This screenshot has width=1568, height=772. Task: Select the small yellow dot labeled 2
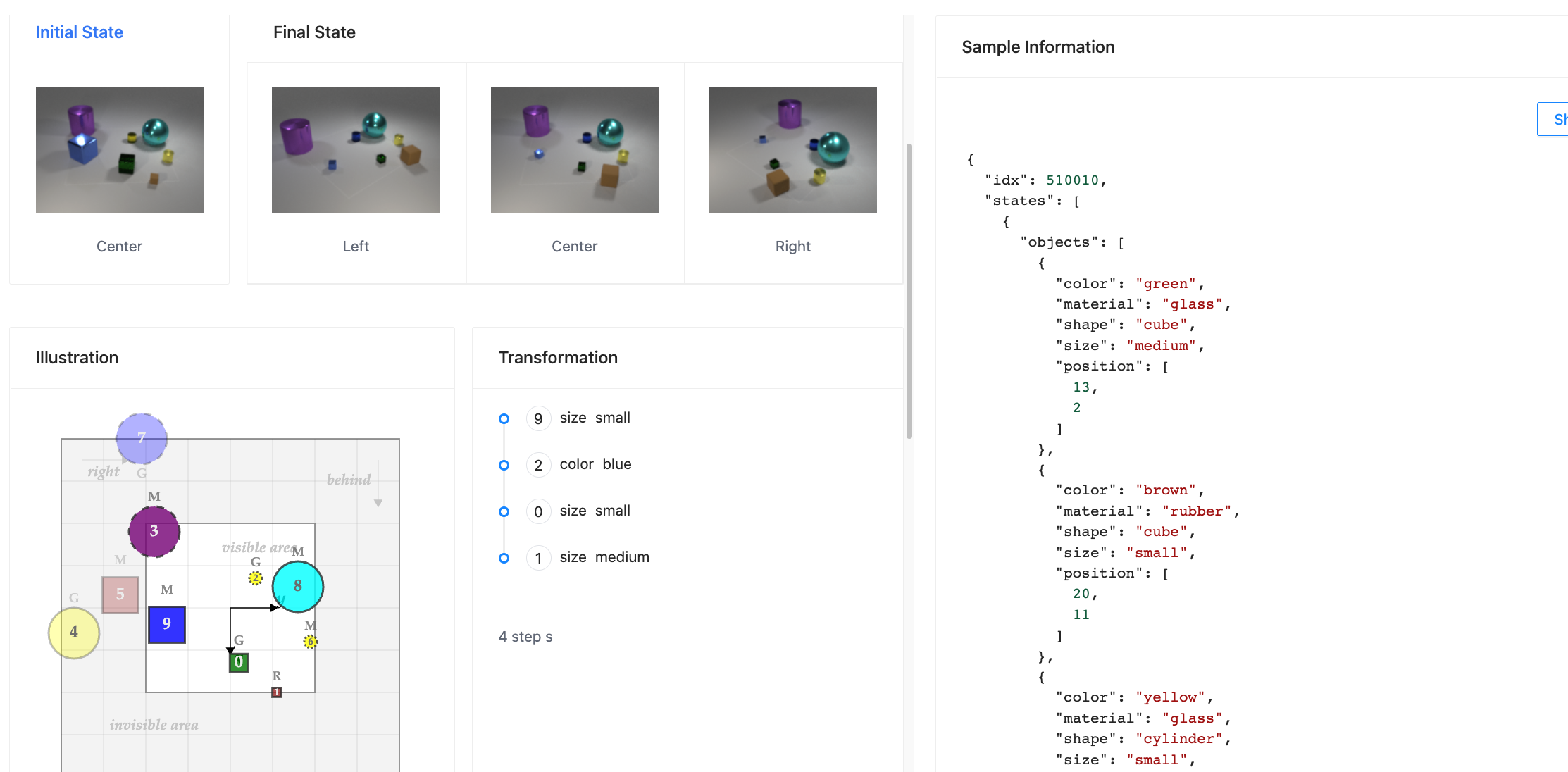tap(256, 578)
